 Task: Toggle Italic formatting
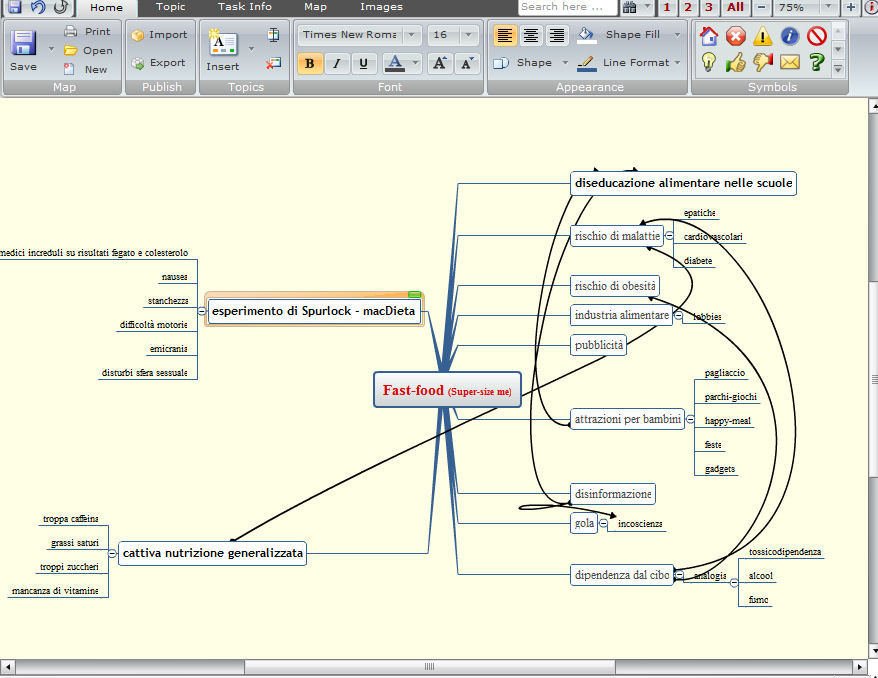pos(337,63)
